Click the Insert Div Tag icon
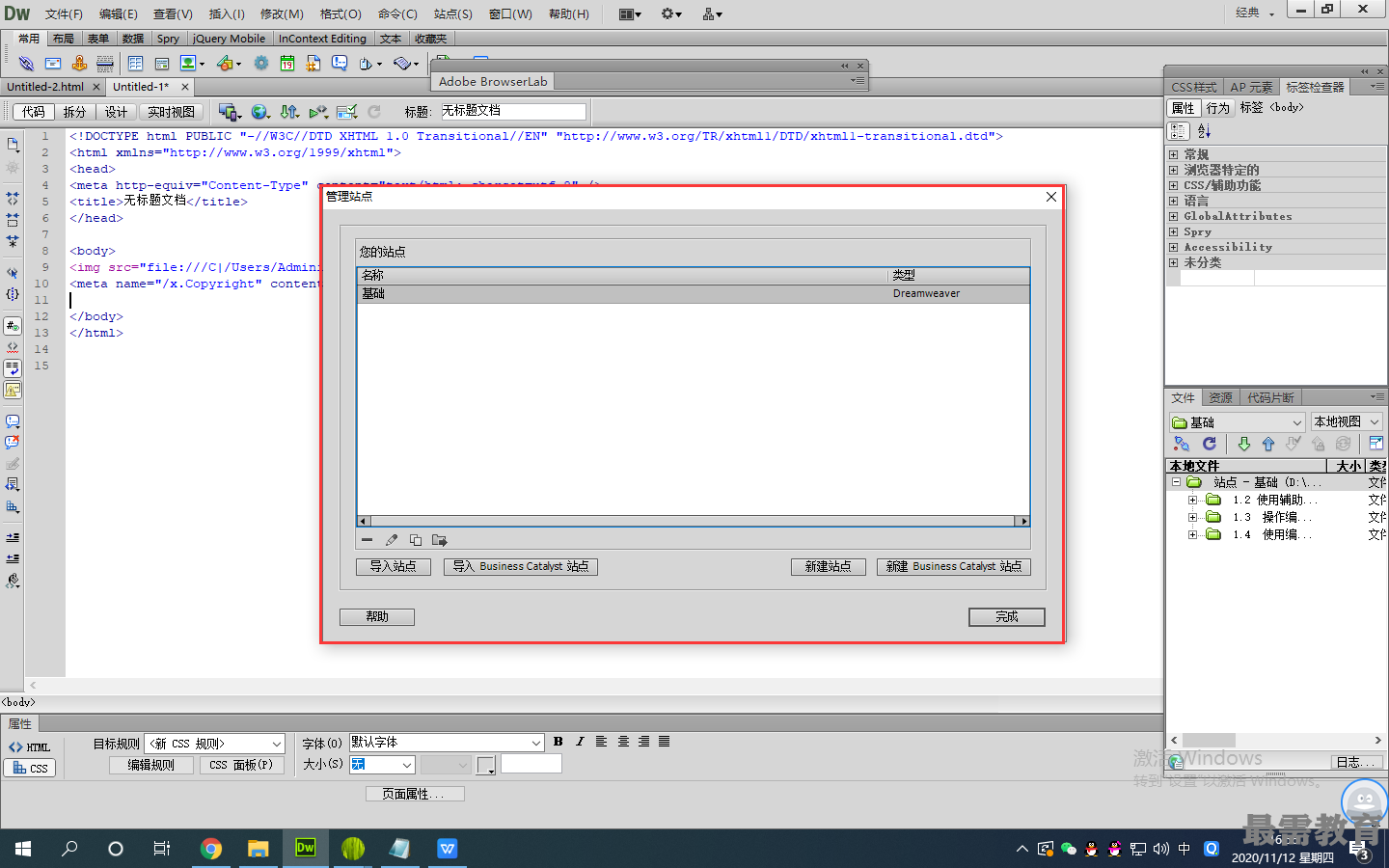This screenshot has height=868, width=1389. pos(162,64)
